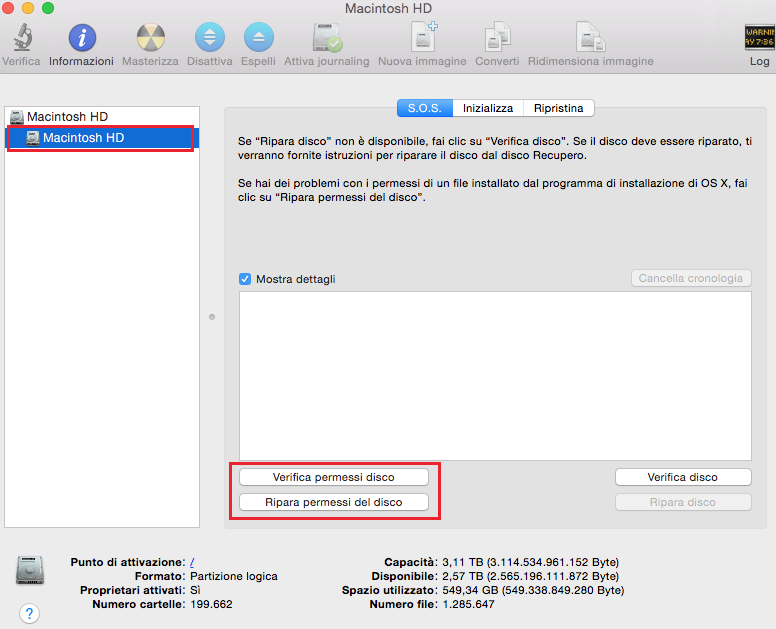Click the sidebar splitter dot handle
Image resolution: width=776 pixels, height=629 pixels.
(x=212, y=317)
